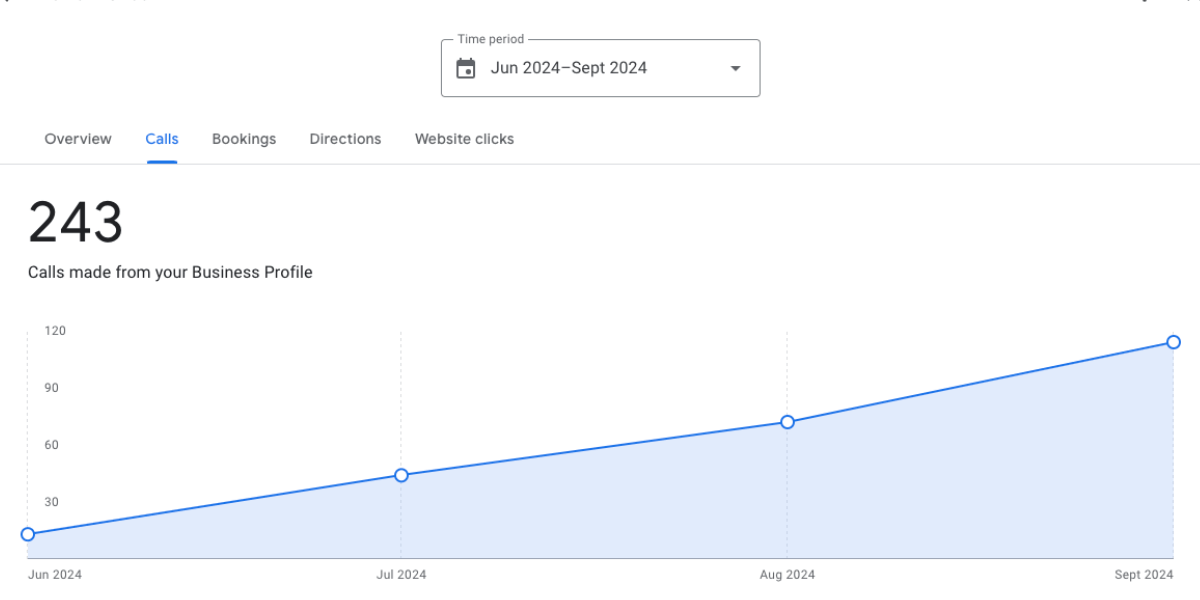Click the Sept 2024 x-axis label
Image resolution: width=1200 pixels, height=600 pixels.
coord(1144,574)
